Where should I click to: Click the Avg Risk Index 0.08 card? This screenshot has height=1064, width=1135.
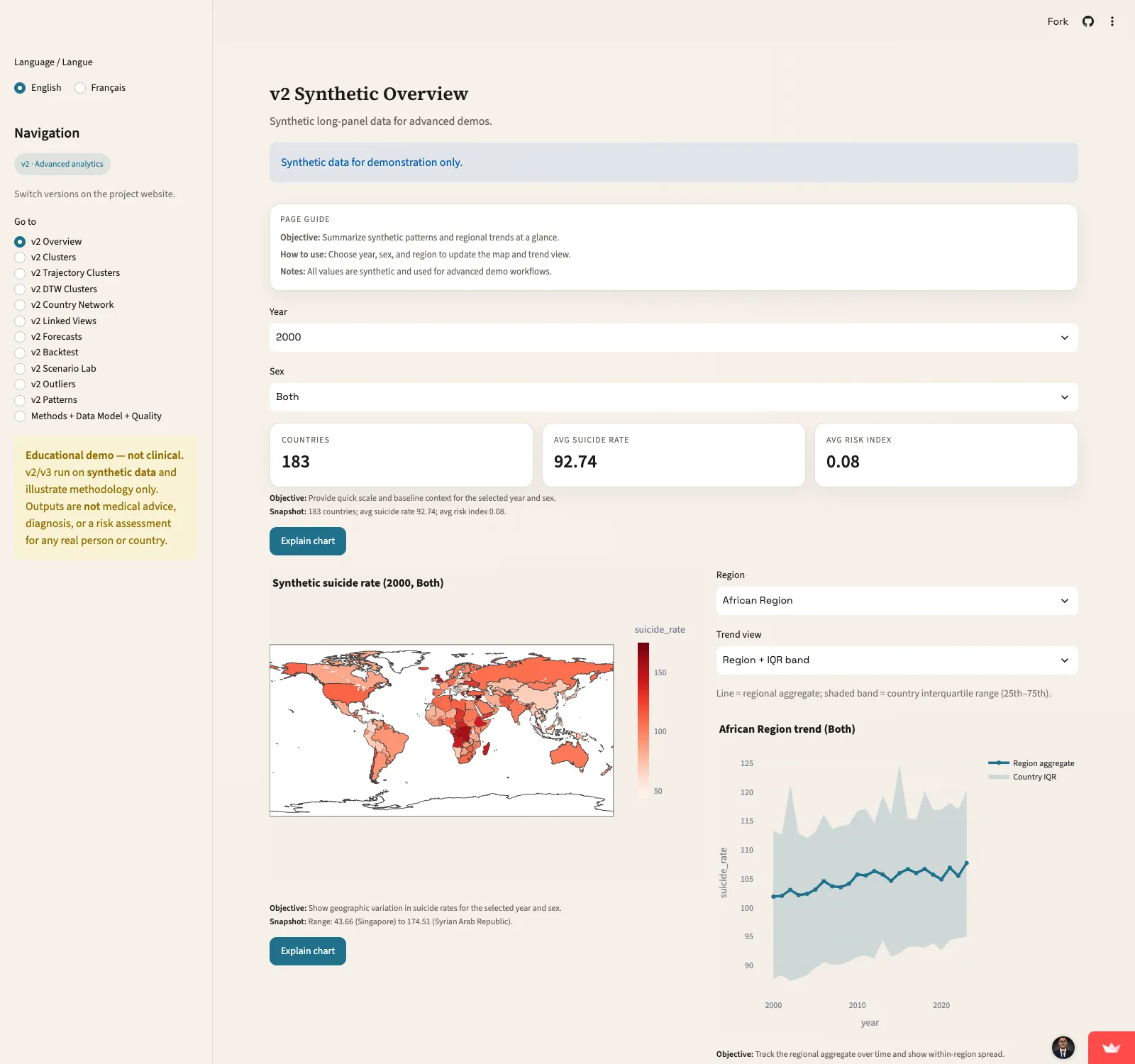point(946,455)
